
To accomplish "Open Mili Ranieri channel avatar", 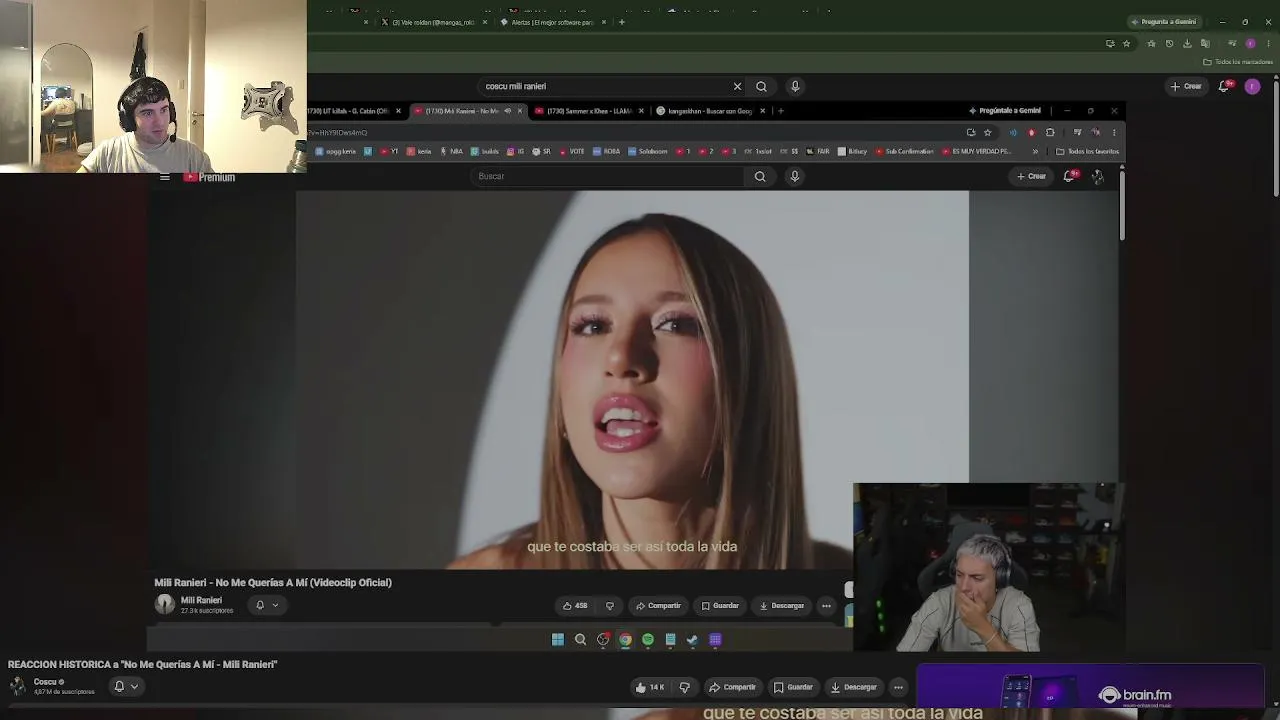I will [165, 604].
